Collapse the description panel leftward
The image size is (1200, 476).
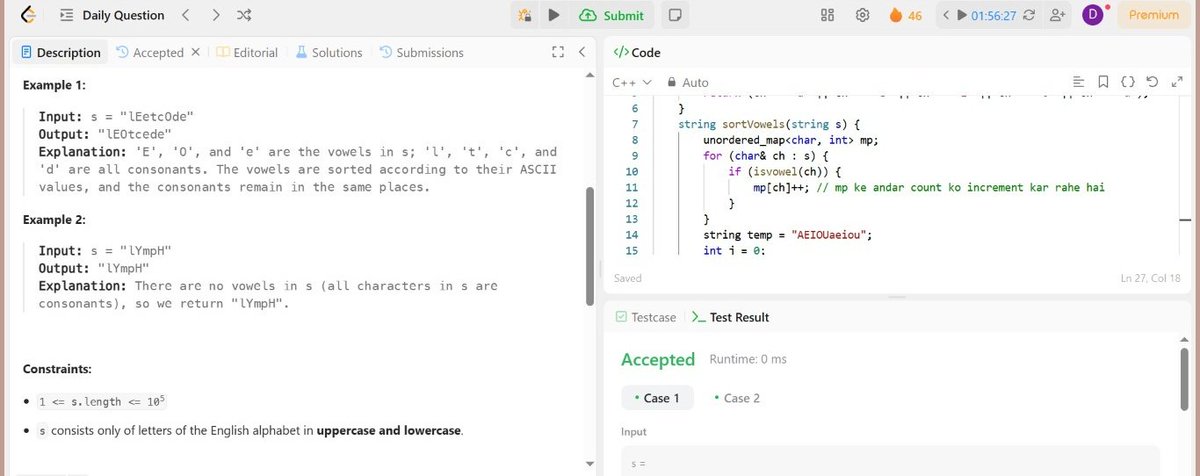(x=582, y=52)
